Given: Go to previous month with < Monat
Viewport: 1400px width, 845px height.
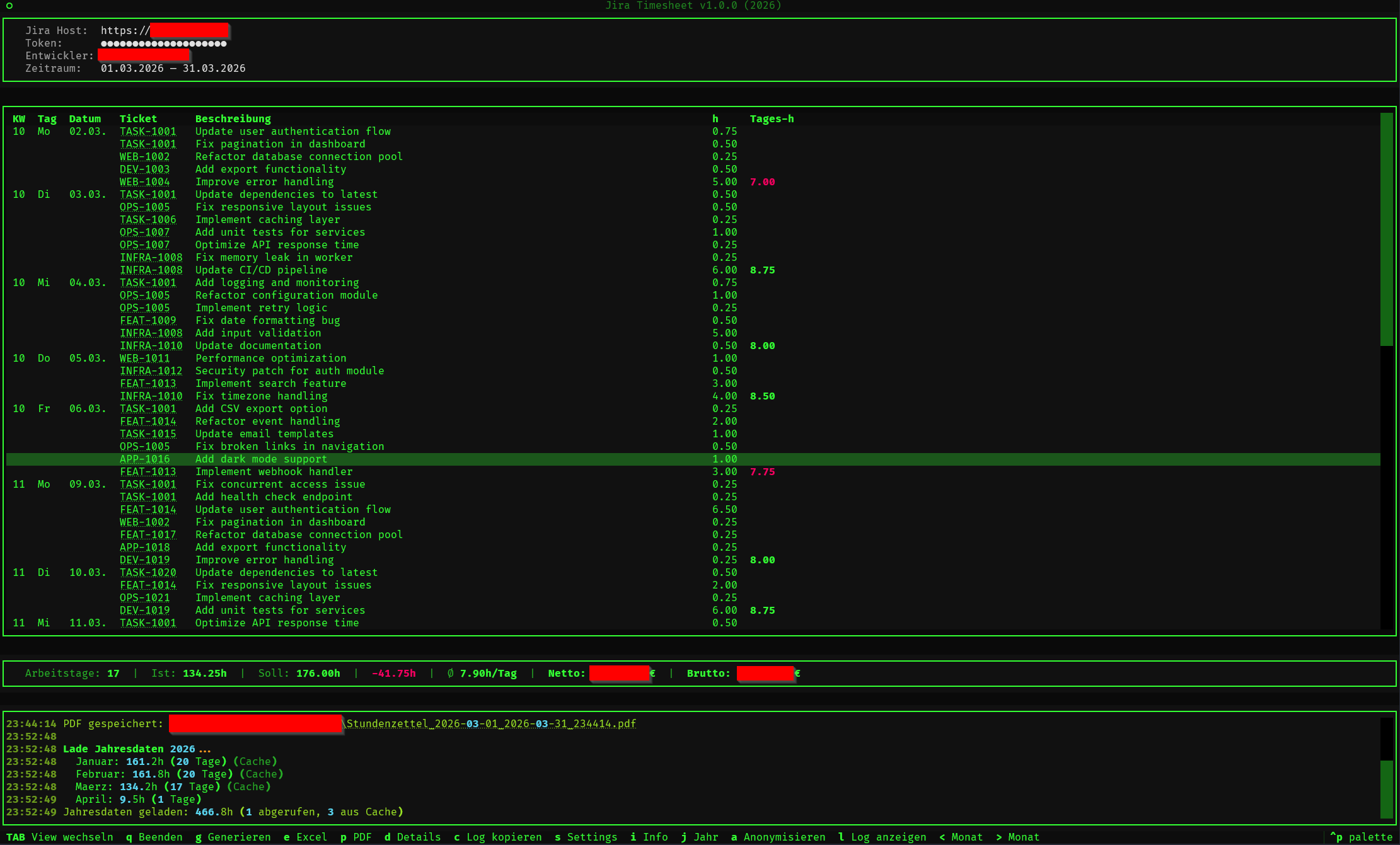Looking at the screenshot, I should [961, 837].
